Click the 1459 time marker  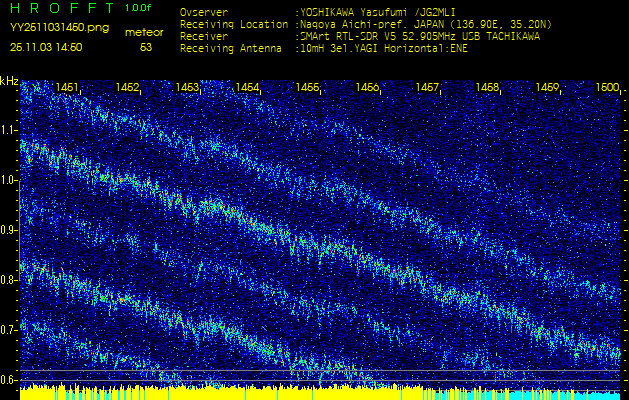[547, 88]
